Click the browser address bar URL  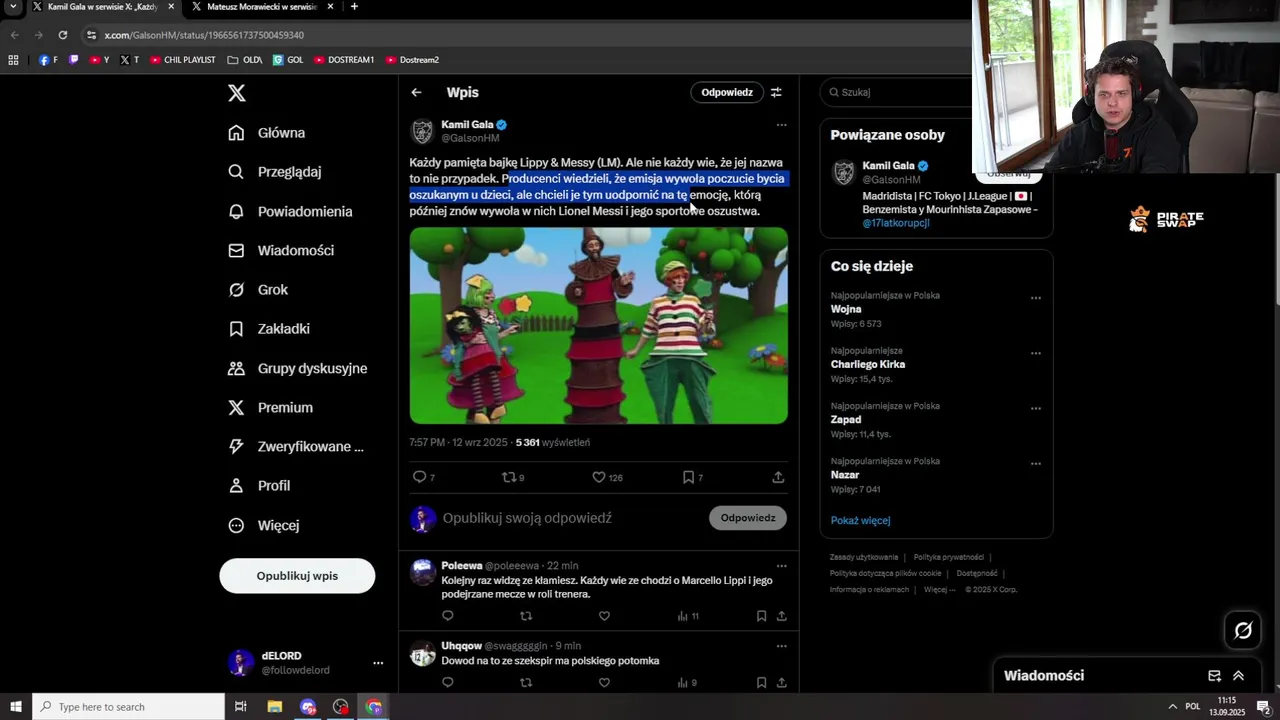tap(204, 35)
